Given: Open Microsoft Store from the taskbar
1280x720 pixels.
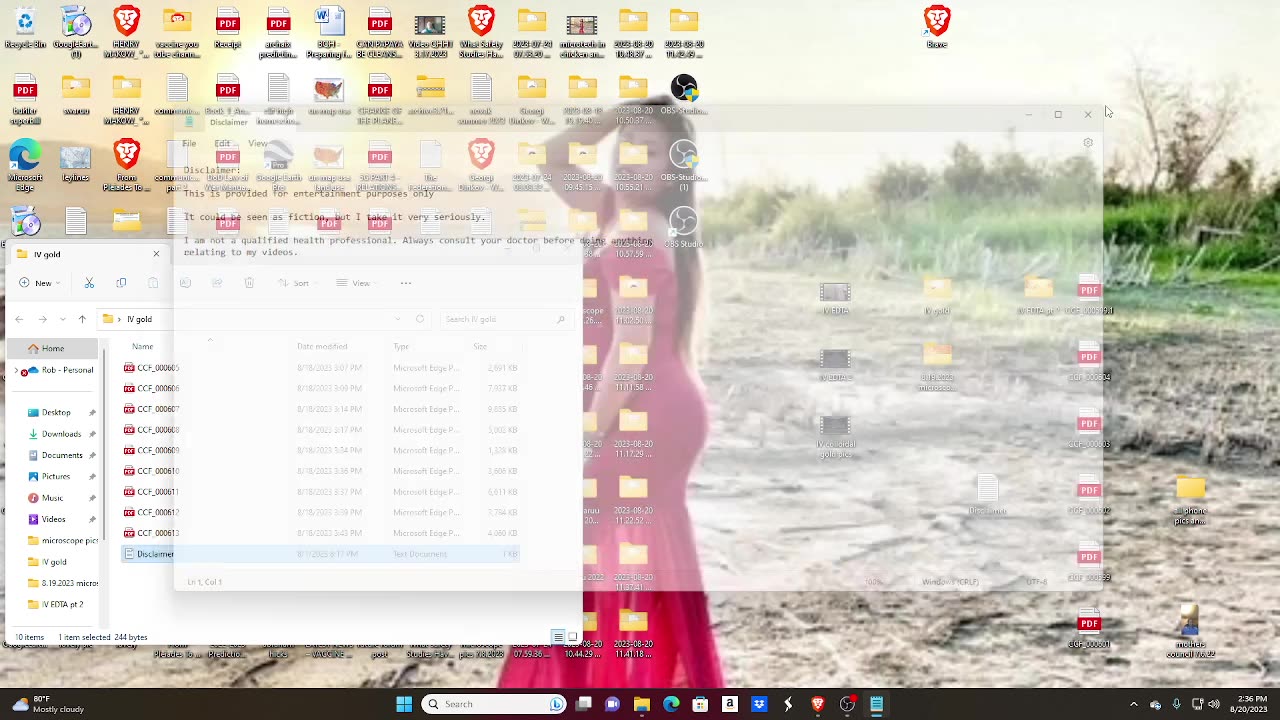Looking at the screenshot, I should coord(700,704).
